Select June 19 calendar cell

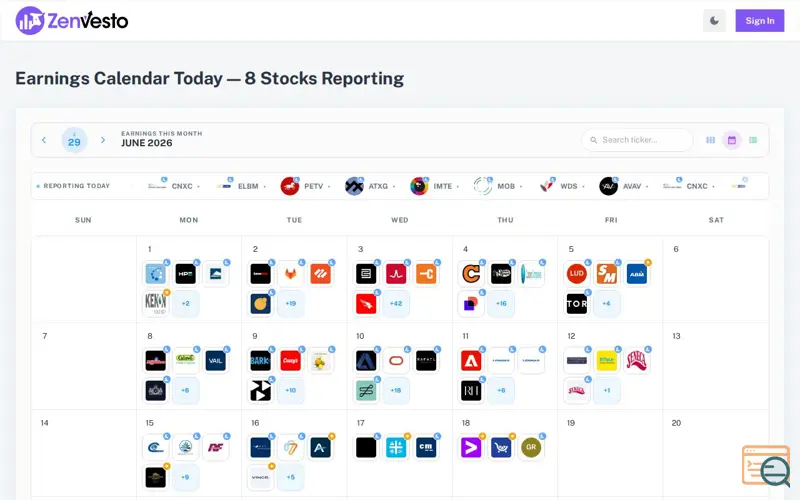click(x=610, y=453)
